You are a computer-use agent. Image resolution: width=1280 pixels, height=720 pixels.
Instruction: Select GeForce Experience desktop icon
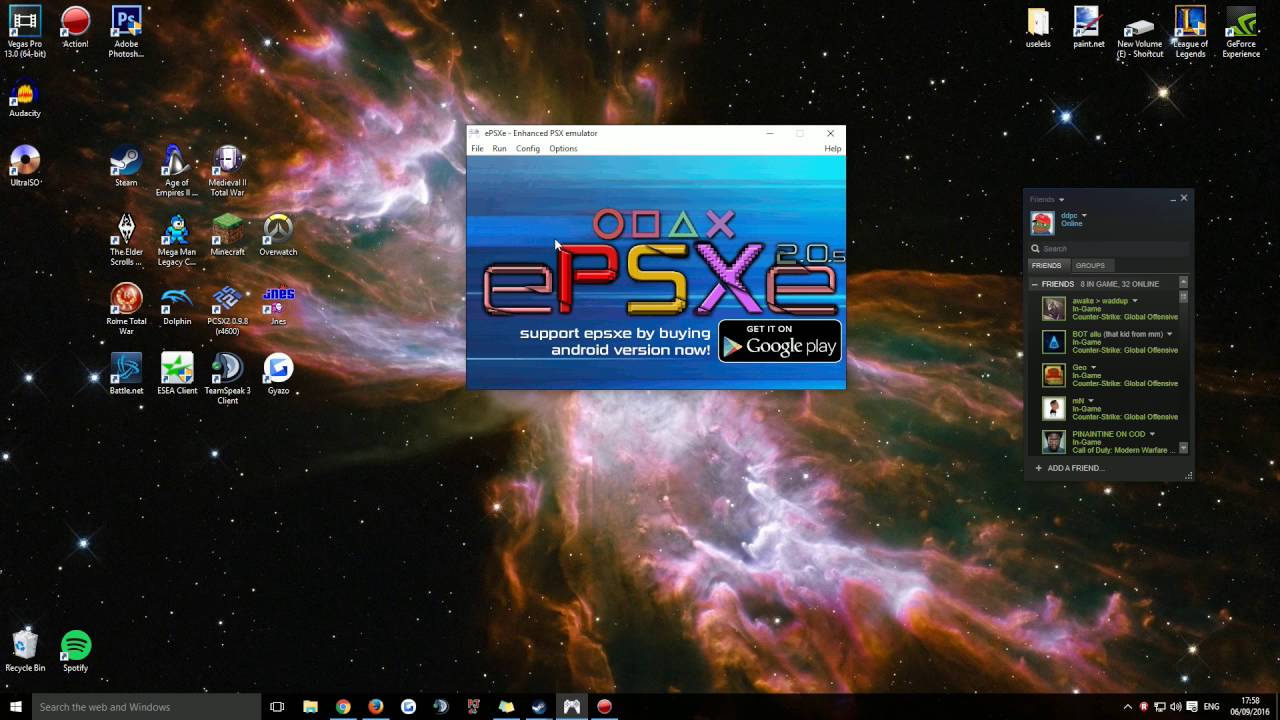click(x=1241, y=31)
